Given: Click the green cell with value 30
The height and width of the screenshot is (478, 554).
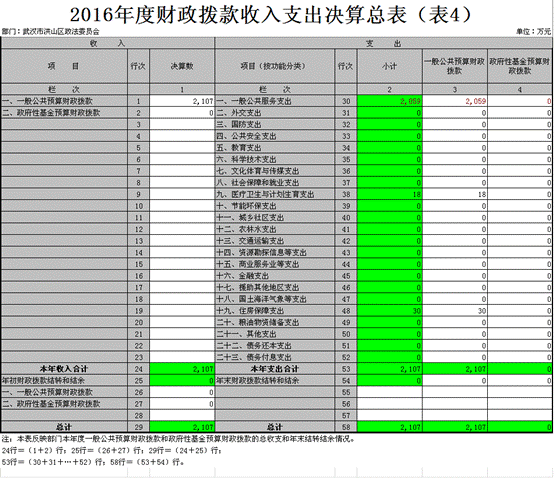Looking at the screenshot, I should 390,311.
